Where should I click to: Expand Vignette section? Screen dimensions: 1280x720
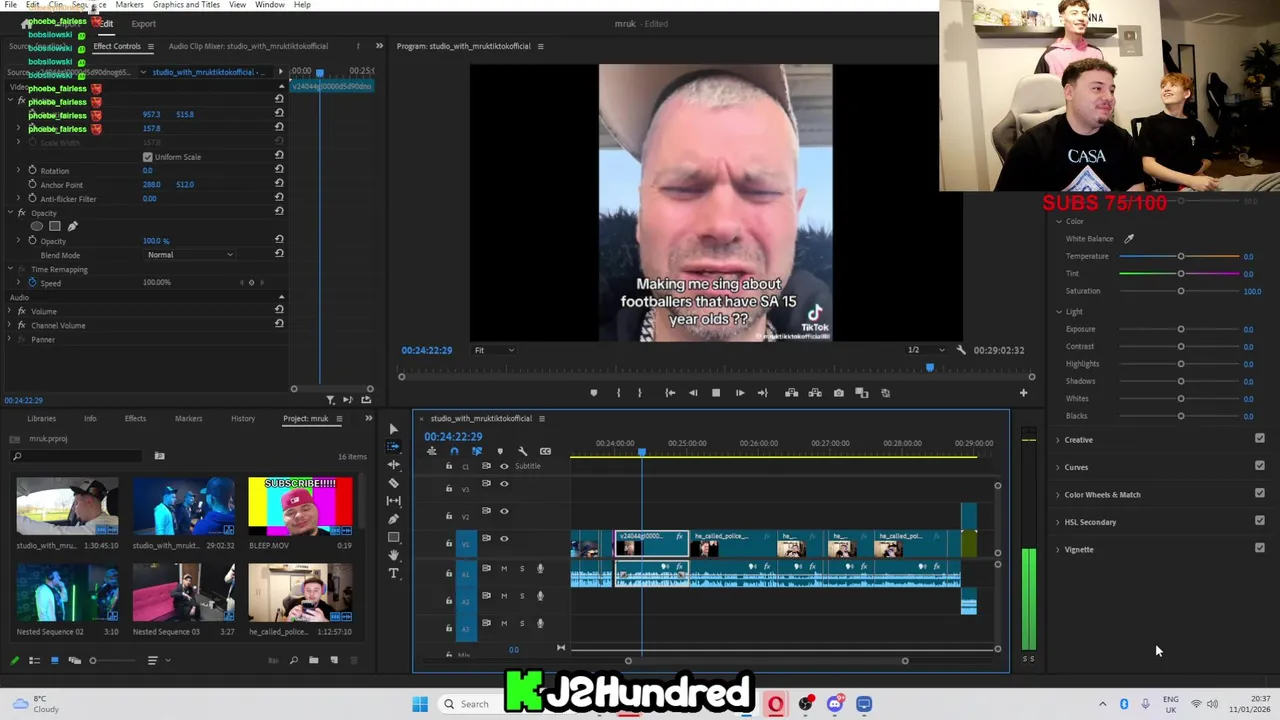(x=1058, y=549)
